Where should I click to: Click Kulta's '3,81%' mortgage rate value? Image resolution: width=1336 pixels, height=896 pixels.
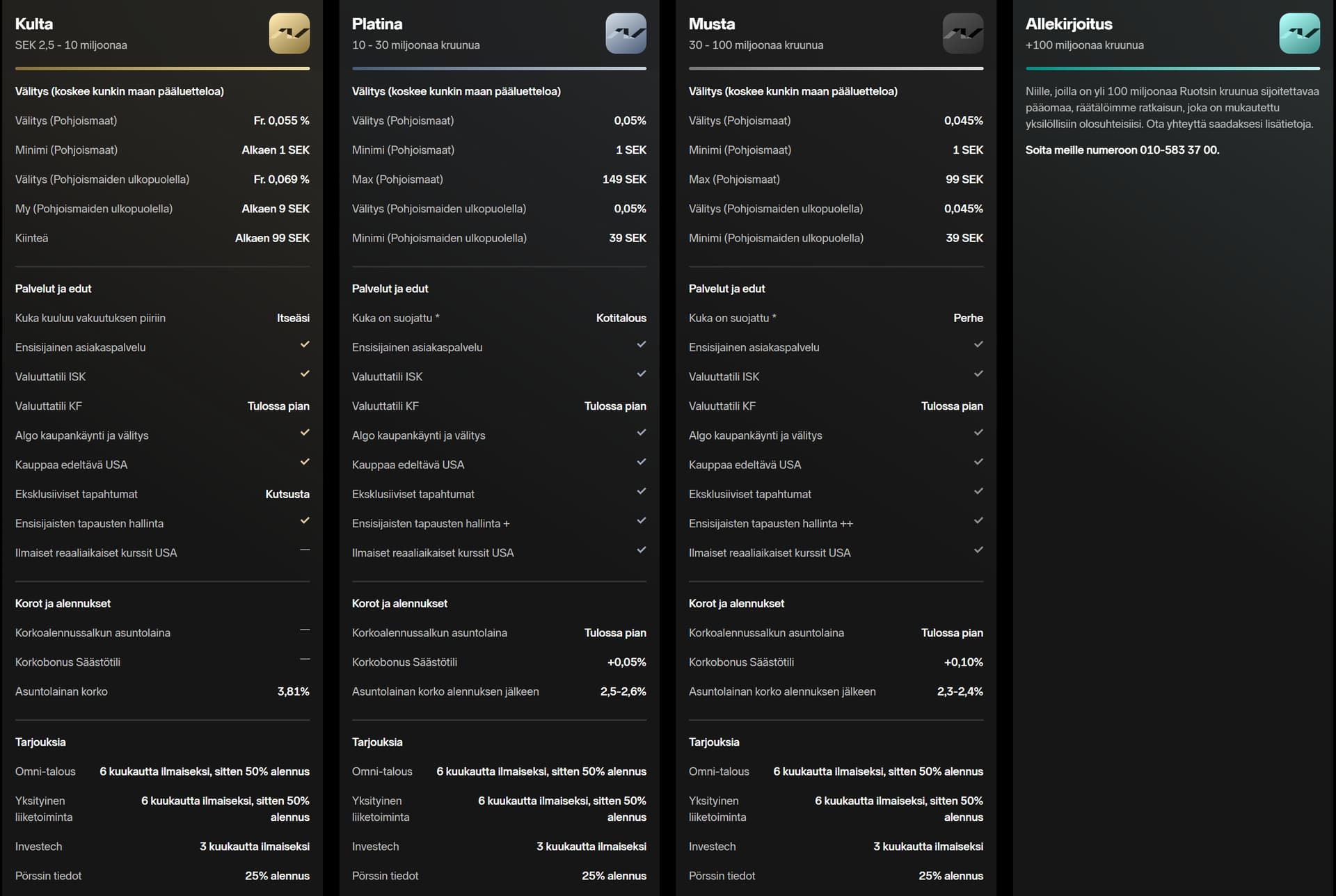pyautogui.click(x=293, y=691)
